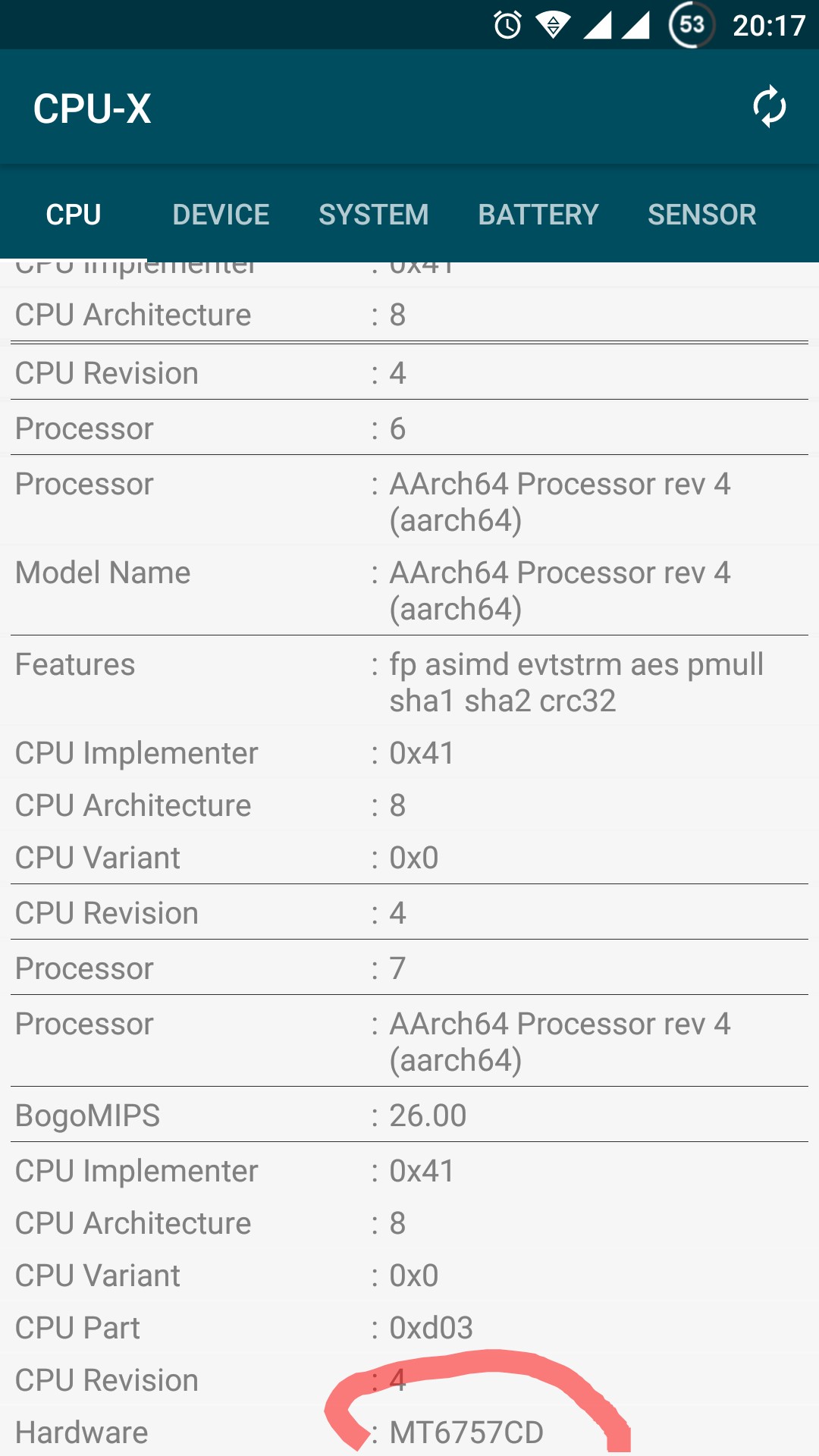Tap the battery 53 percent indicator

tap(691, 25)
